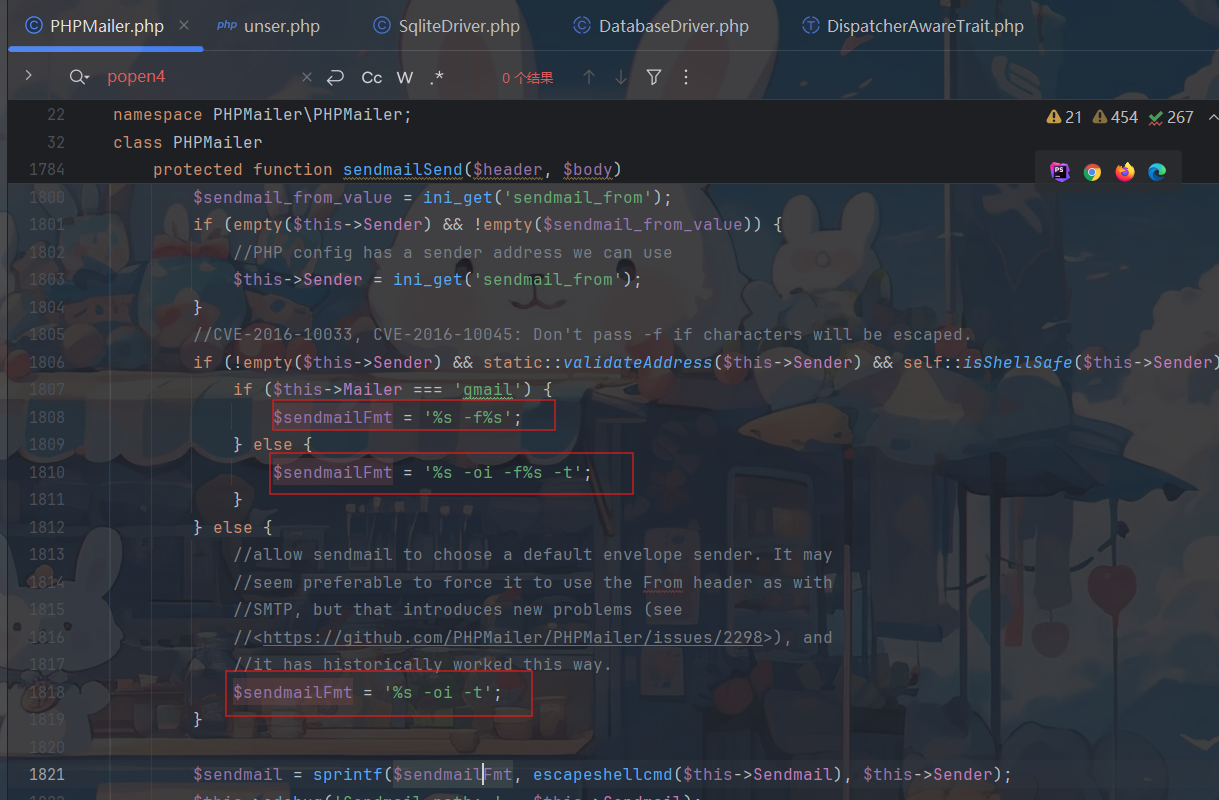Viewport: 1219px width, 800px height.
Task: Click the 454 weak warnings indicator
Action: pos(1115,117)
